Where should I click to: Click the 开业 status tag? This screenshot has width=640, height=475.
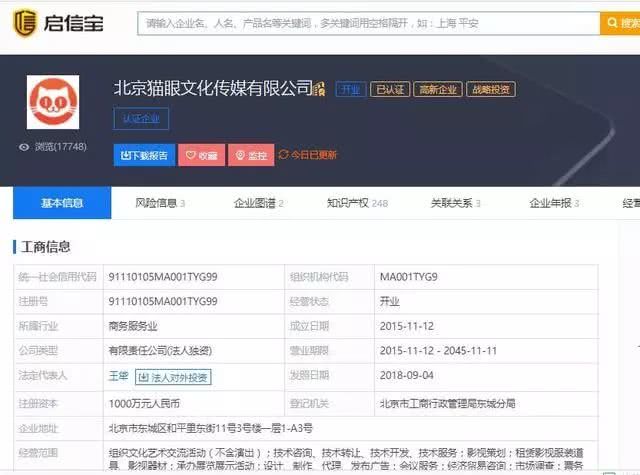(350, 89)
